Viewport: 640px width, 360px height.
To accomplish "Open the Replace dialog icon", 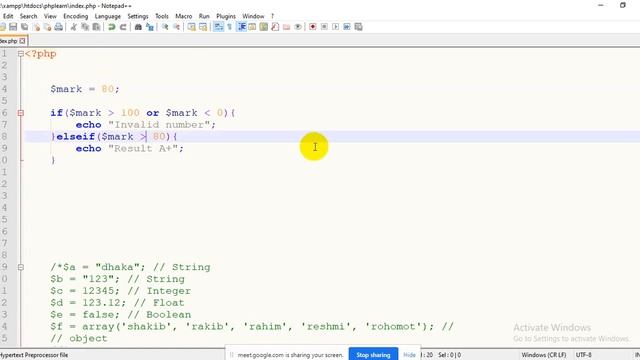I will [149, 27].
